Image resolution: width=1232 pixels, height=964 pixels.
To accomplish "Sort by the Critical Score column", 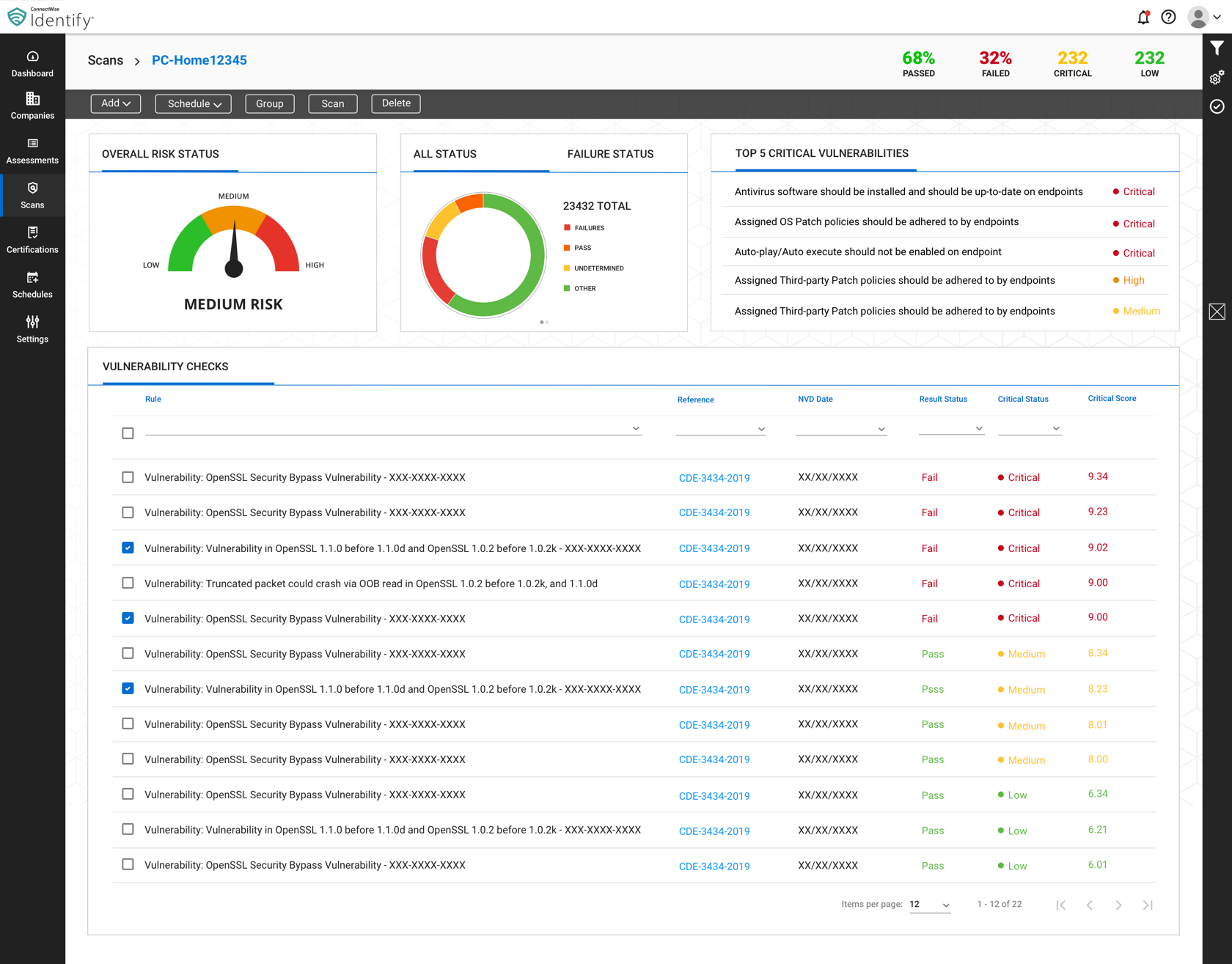I will [1112, 399].
